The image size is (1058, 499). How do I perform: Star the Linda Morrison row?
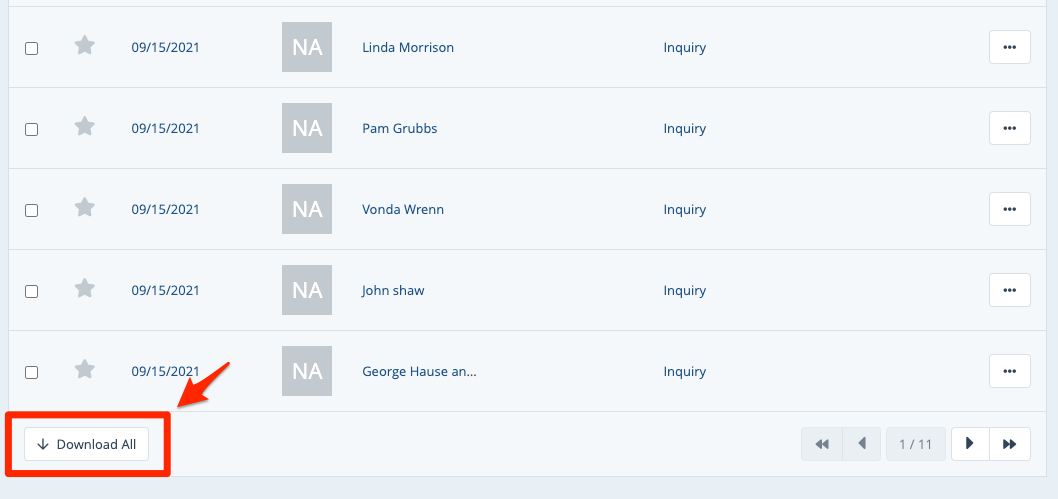tap(85, 45)
